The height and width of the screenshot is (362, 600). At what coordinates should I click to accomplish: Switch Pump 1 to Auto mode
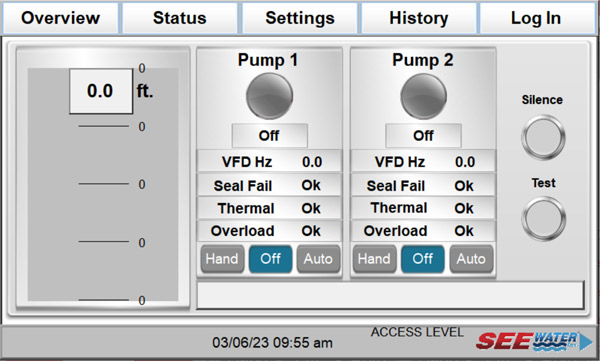click(x=318, y=259)
